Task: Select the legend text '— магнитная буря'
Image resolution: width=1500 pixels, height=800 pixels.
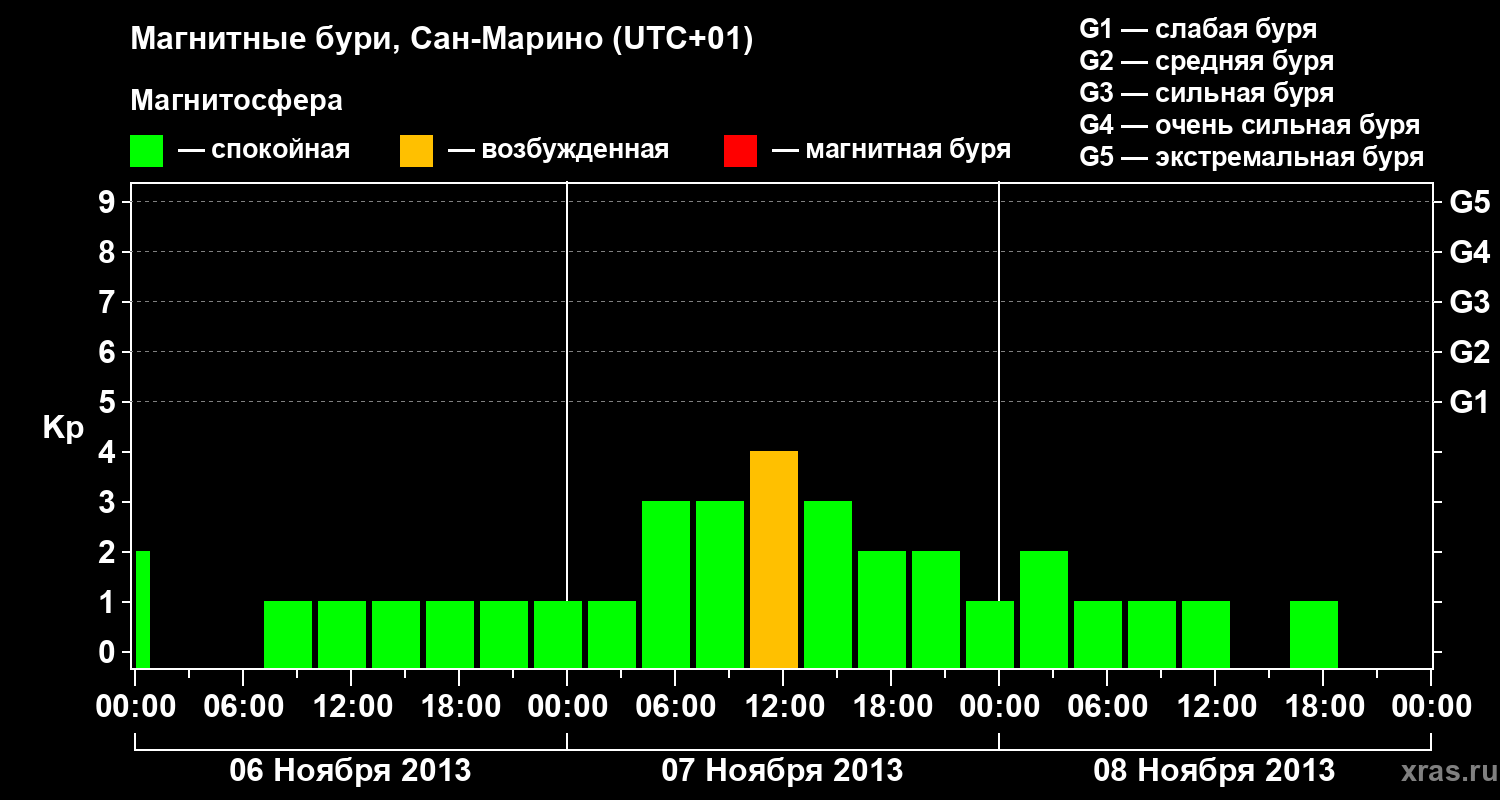Action: (892, 150)
